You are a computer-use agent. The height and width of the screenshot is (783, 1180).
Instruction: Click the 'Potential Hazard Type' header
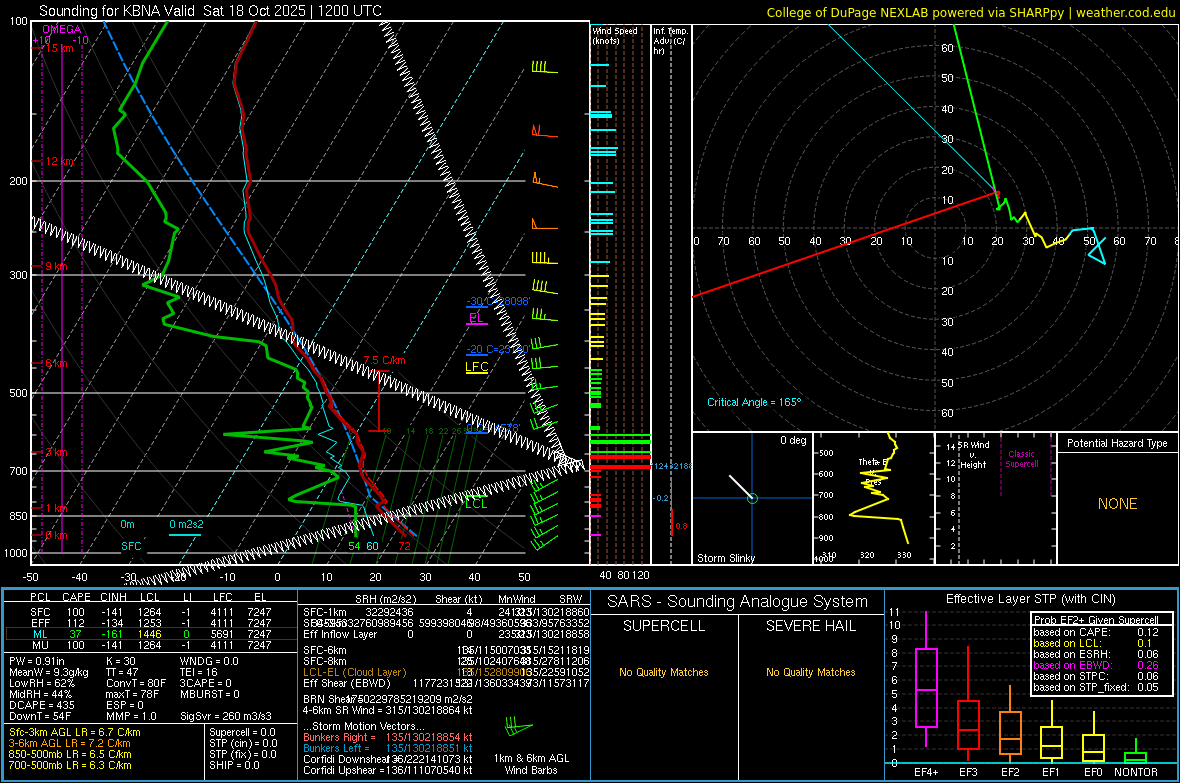tap(1117, 443)
